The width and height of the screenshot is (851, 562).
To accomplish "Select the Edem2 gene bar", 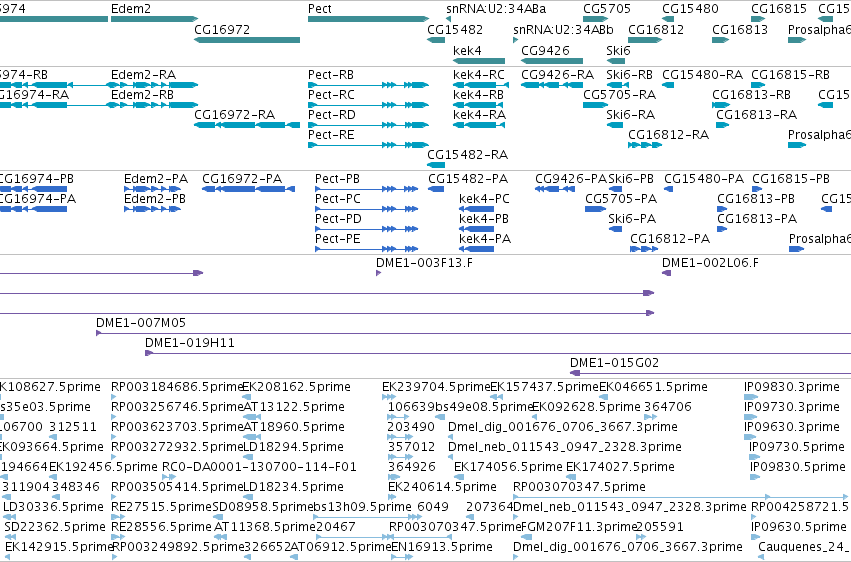I will point(154,19).
